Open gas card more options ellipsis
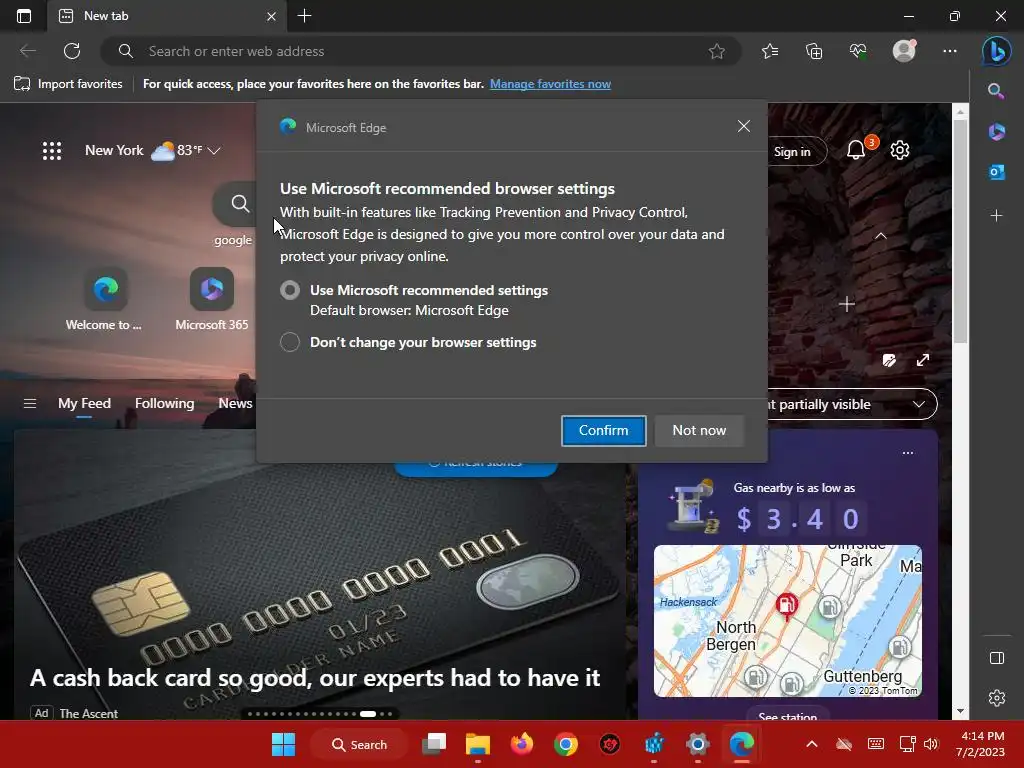This screenshot has height=768, width=1024. click(908, 453)
